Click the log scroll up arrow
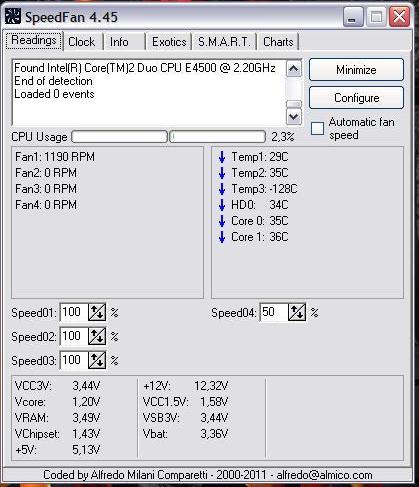The width and height of the screenshot is (419, 487). [x=294, y=69]
